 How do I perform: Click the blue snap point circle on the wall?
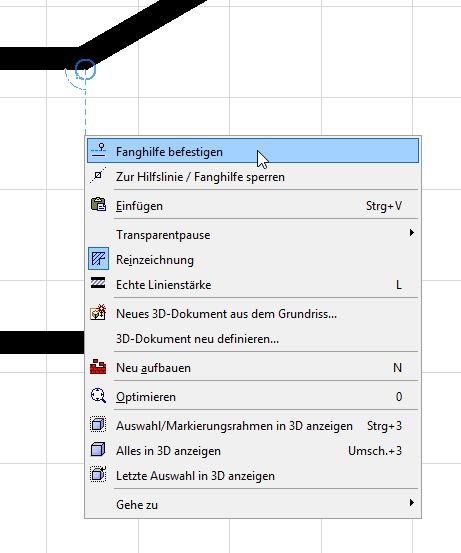(x=85, y=69)
